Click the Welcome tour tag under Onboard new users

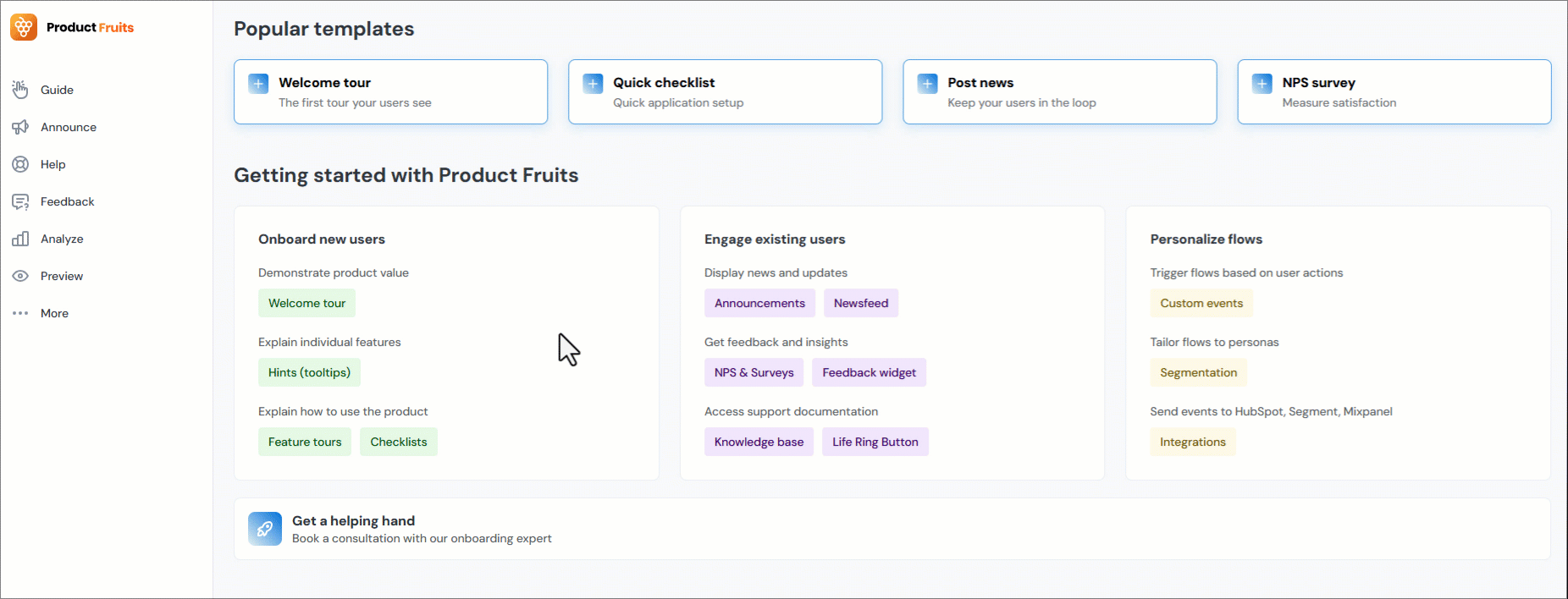tap(306, 303)
